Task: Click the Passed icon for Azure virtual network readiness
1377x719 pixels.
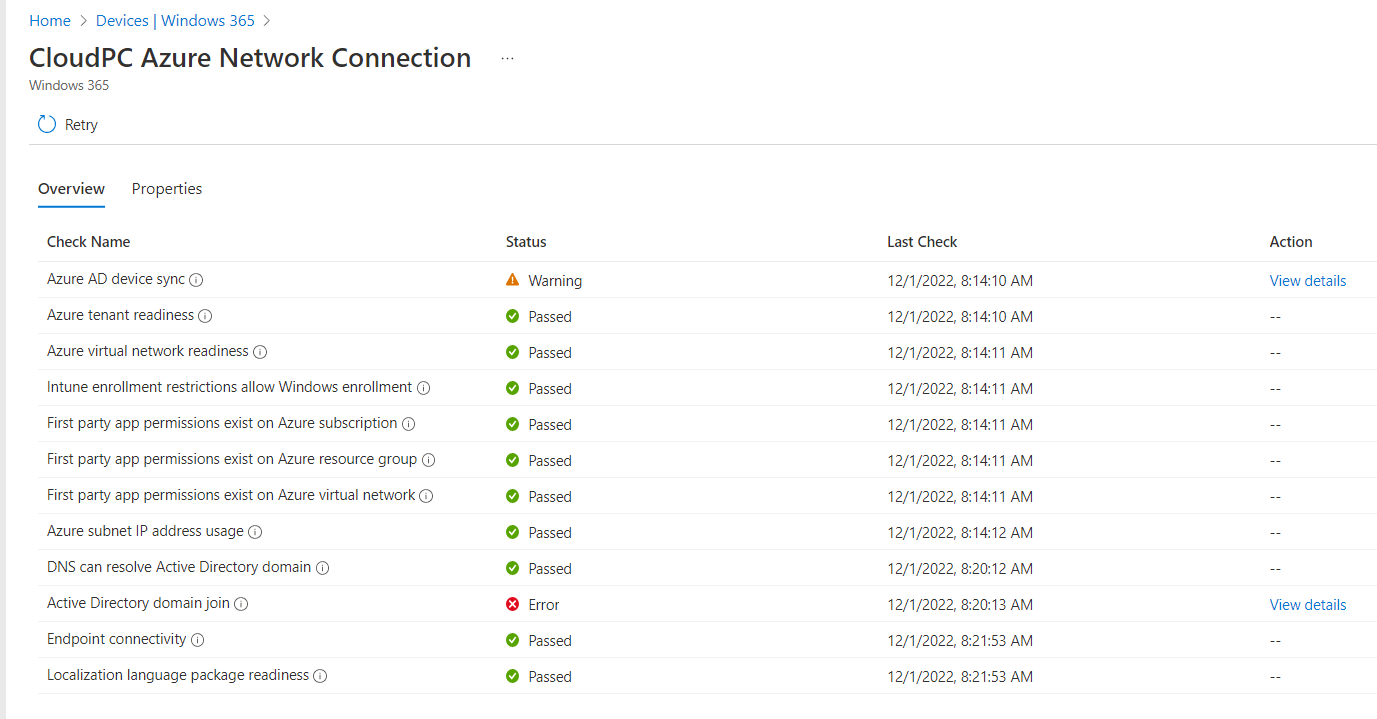Action: pos(511,352)
